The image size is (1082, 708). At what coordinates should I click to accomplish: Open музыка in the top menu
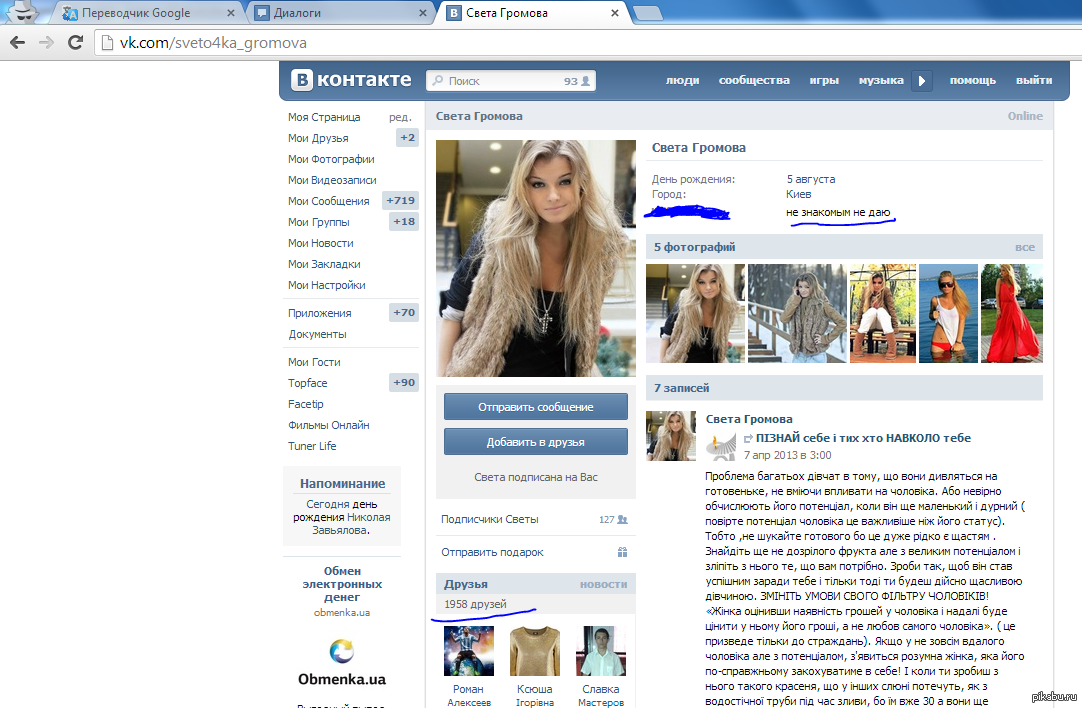[x=881, y=81]
